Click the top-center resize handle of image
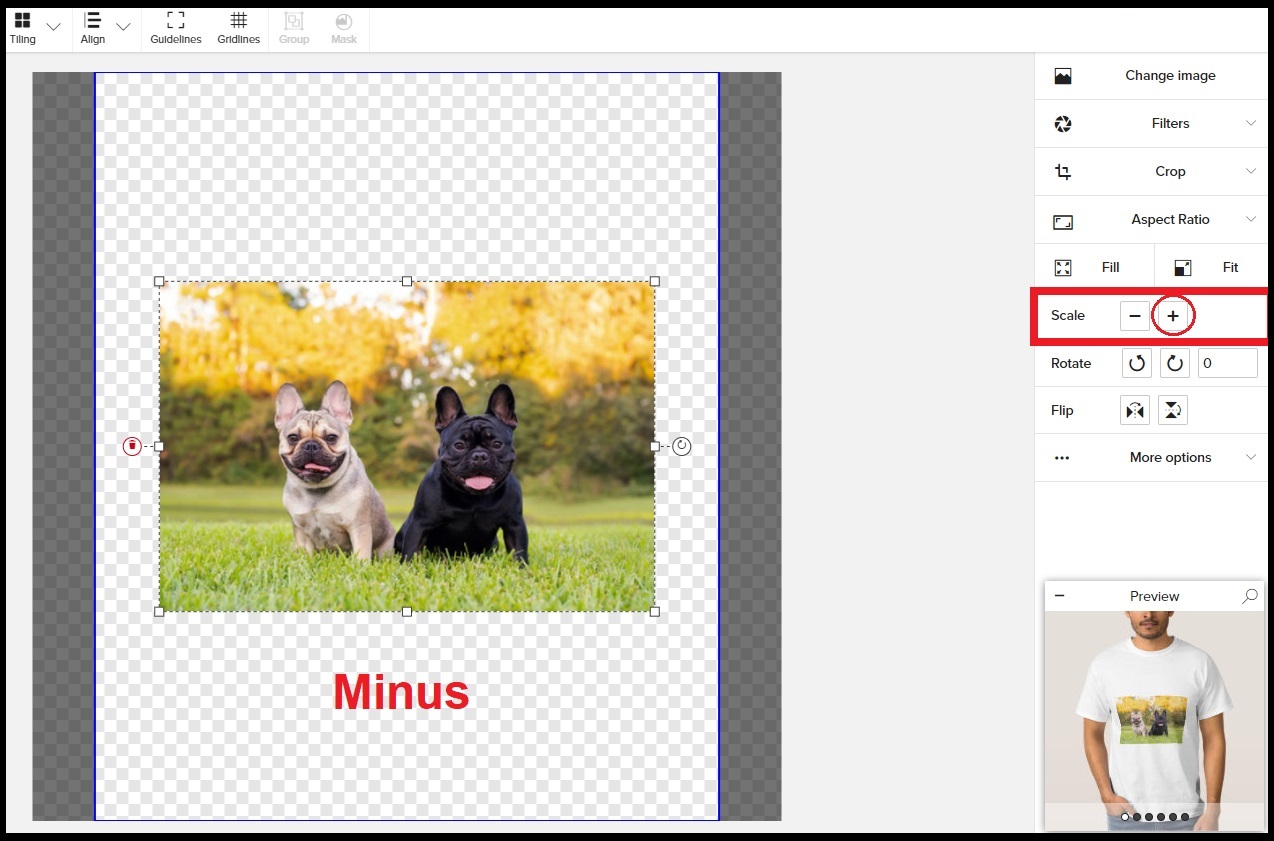Screen dimensions: 1274x841 pos(407,281)
